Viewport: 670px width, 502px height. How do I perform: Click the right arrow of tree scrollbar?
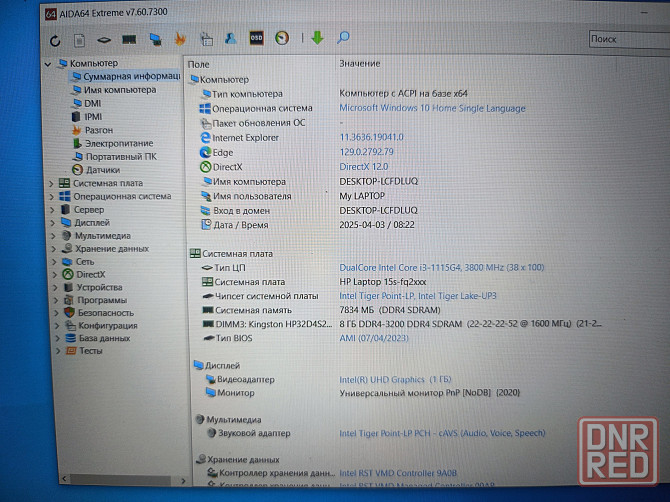click(183, 481)
